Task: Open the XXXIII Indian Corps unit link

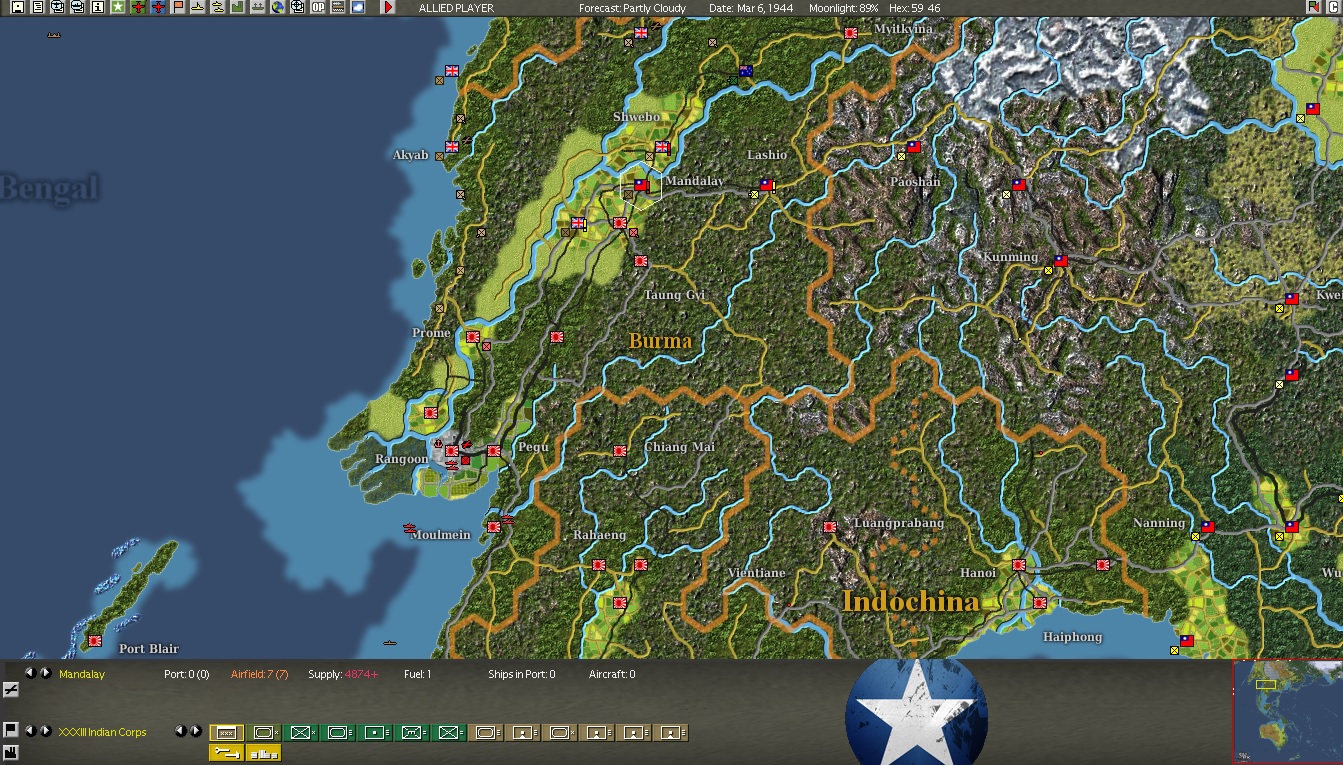Action: [x=103, y=732]
